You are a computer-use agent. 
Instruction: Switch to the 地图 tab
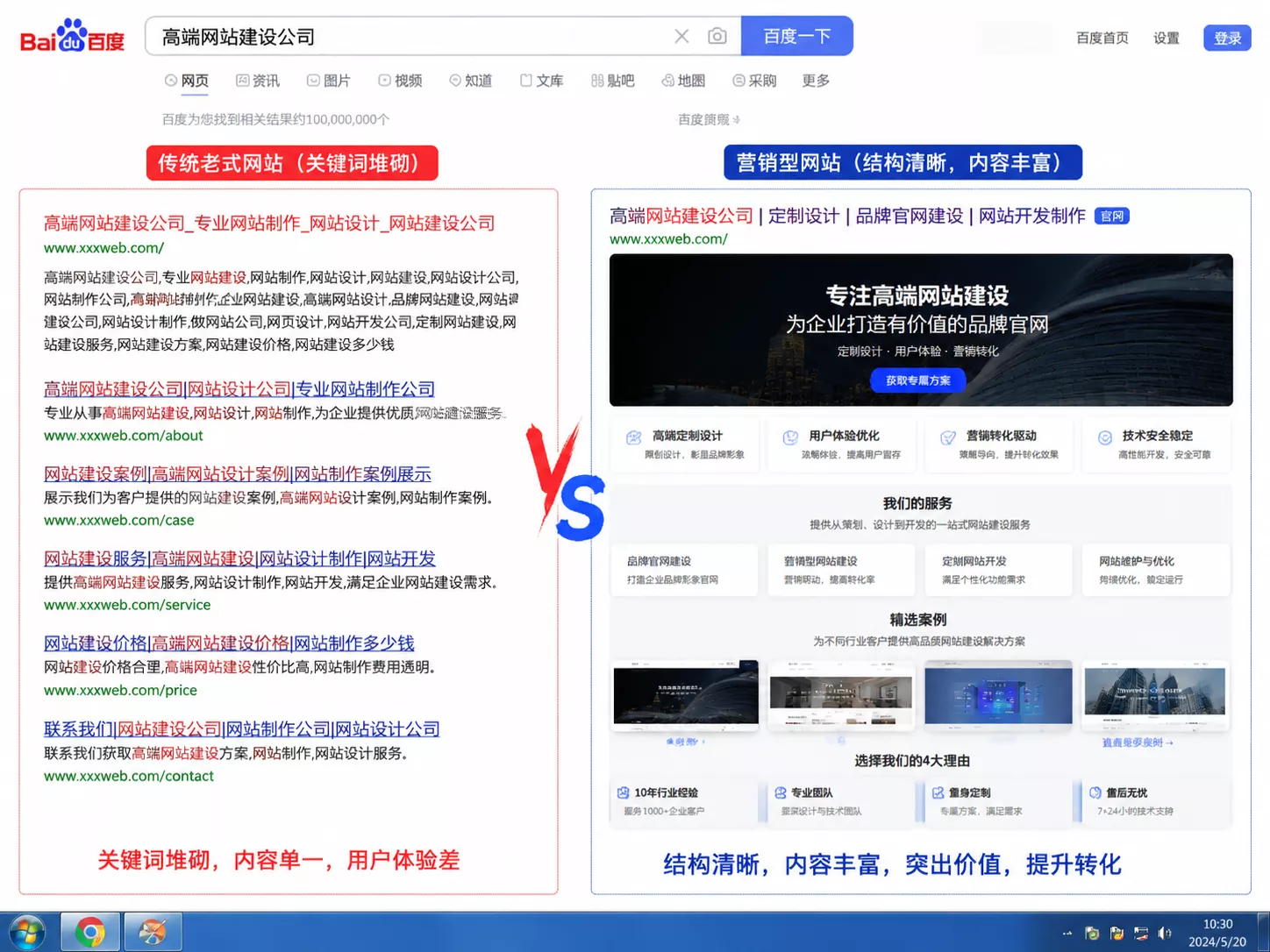tap(683, 81)
